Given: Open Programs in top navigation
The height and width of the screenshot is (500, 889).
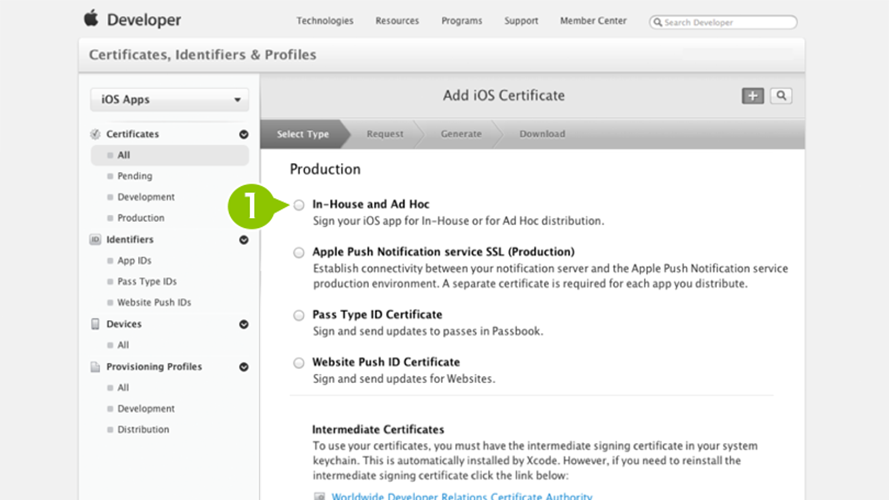Looking at the screenshot, I should pyautogui.click(x=462, y=20).
